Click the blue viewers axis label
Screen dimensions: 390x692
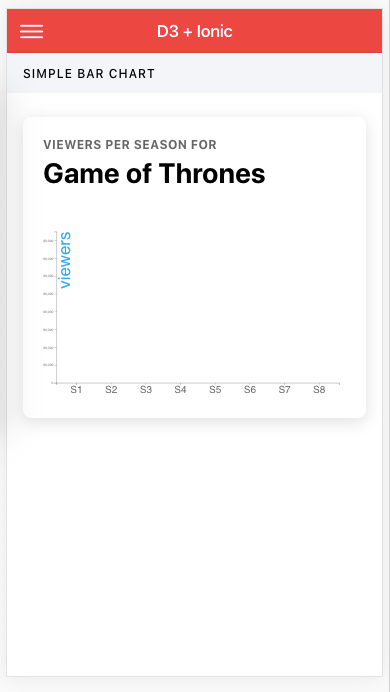click(x=65, y=260)
